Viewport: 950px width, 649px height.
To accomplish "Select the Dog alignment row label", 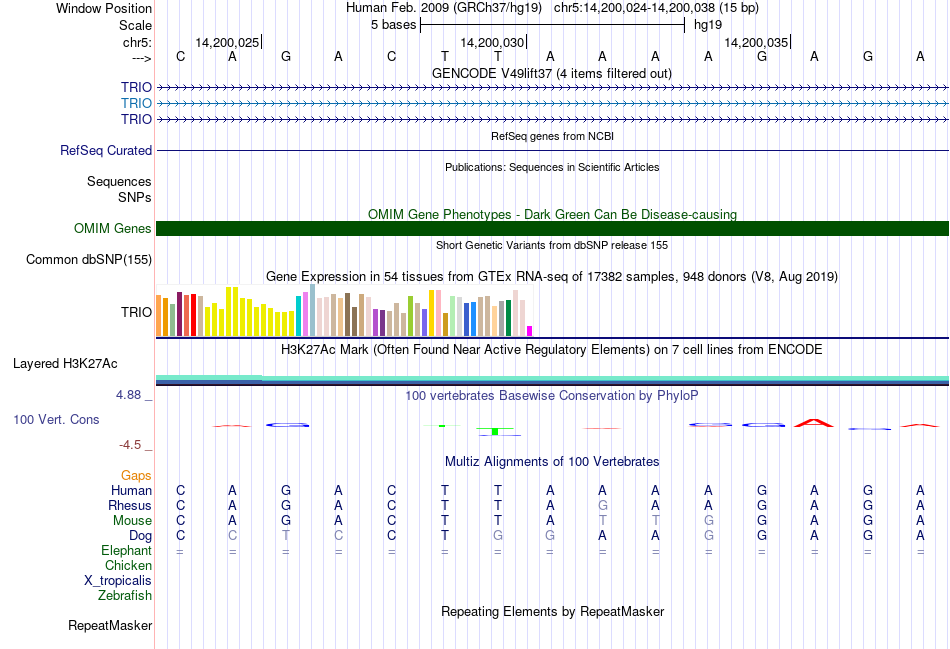I will pyautogui.click(x=140, y=536).
